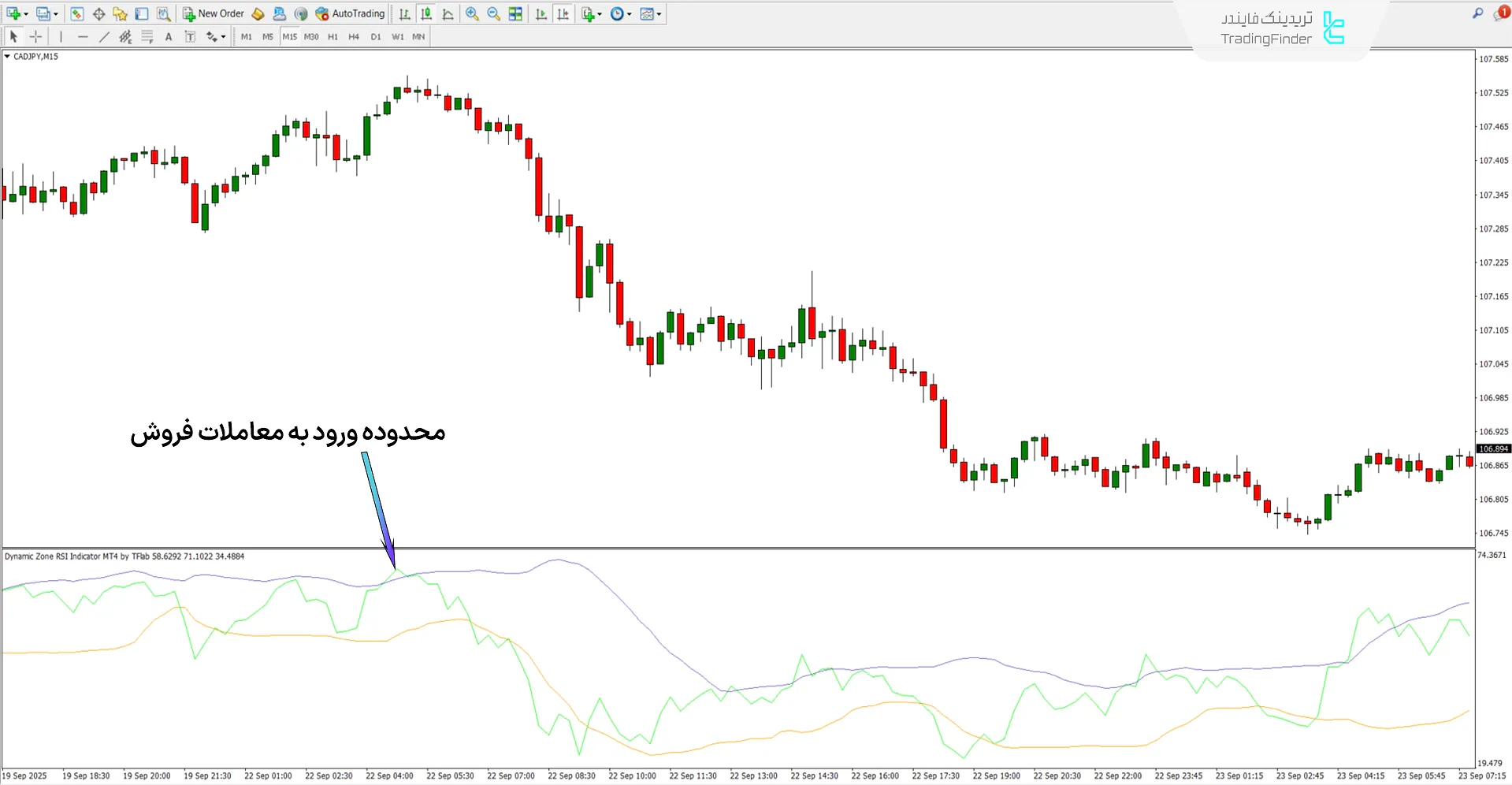Toggle AutoTrading on

[x=350, y=13]
